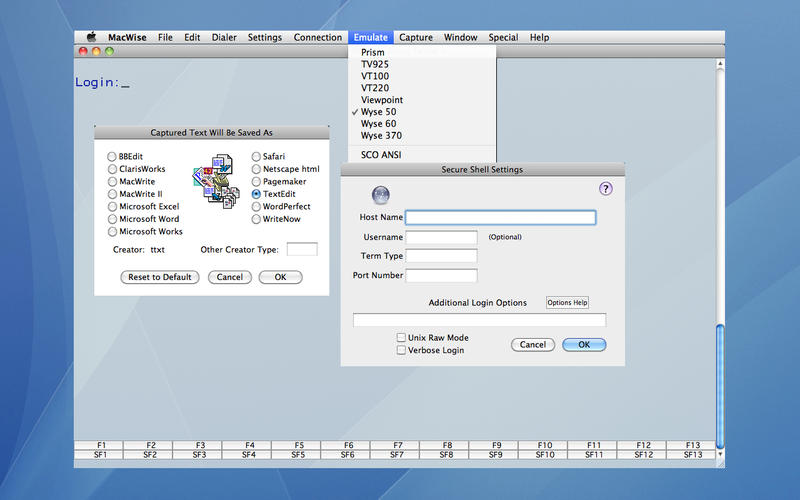Open the Help menu
The height and width of the screenshot is (500, 800).
tap(539, 37)
